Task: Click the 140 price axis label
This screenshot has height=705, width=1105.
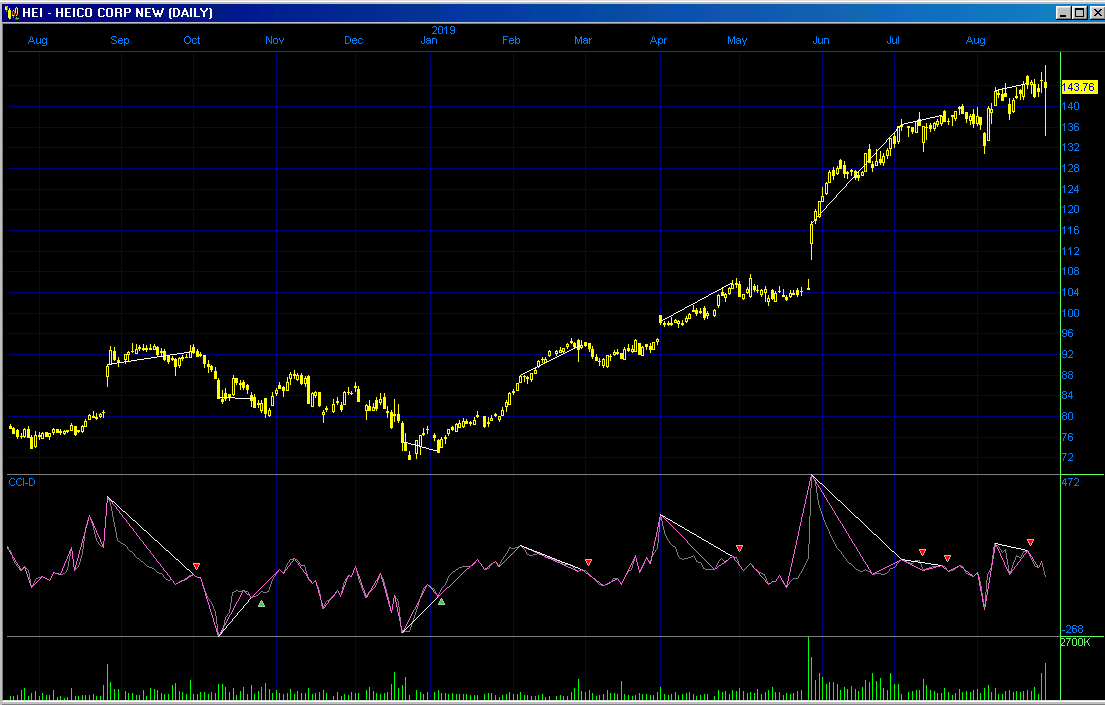Action: coord(1070,106)
